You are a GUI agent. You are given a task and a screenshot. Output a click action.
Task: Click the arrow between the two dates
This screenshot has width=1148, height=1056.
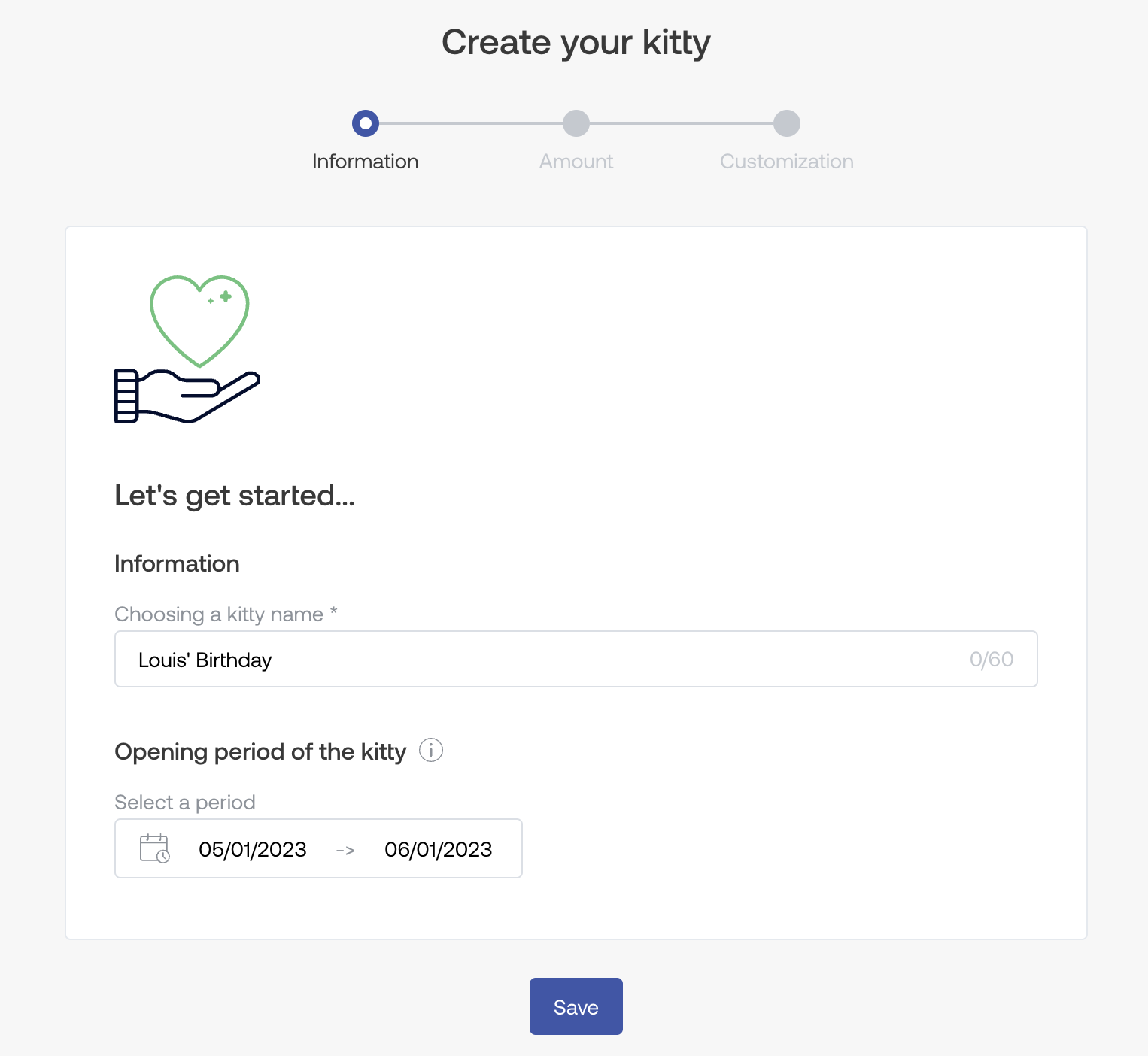coord(345,850)
